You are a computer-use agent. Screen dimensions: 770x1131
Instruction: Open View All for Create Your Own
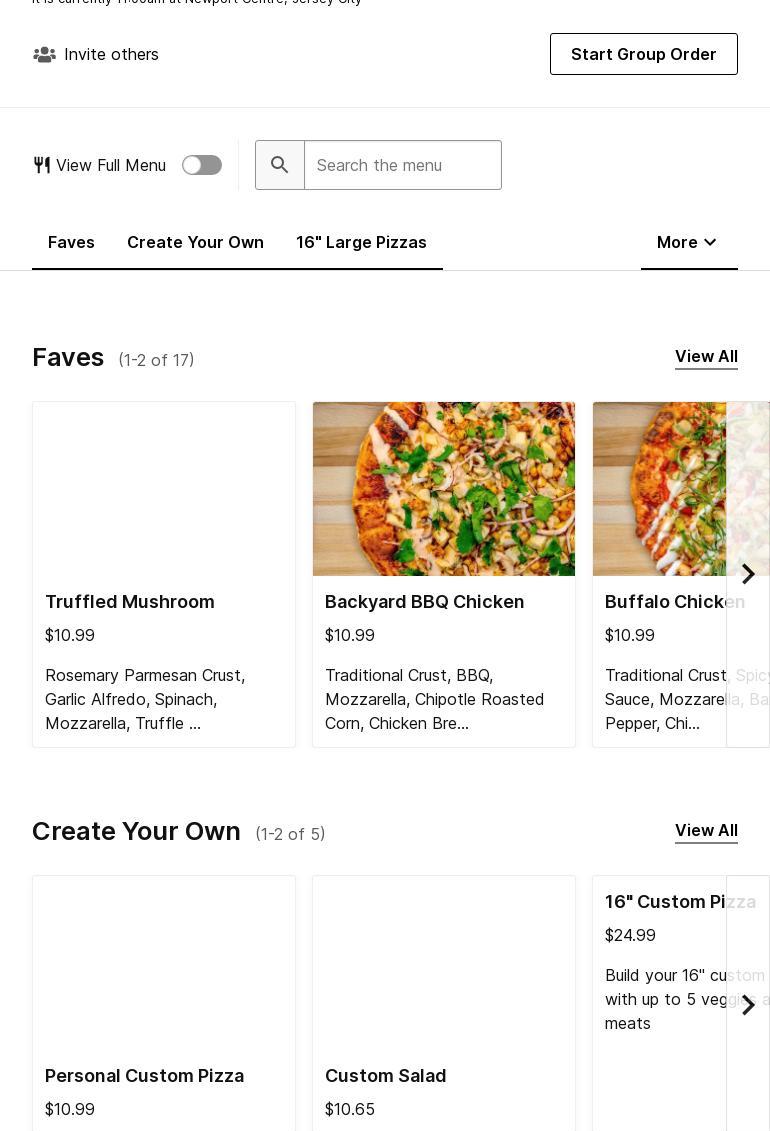point(706,831)
